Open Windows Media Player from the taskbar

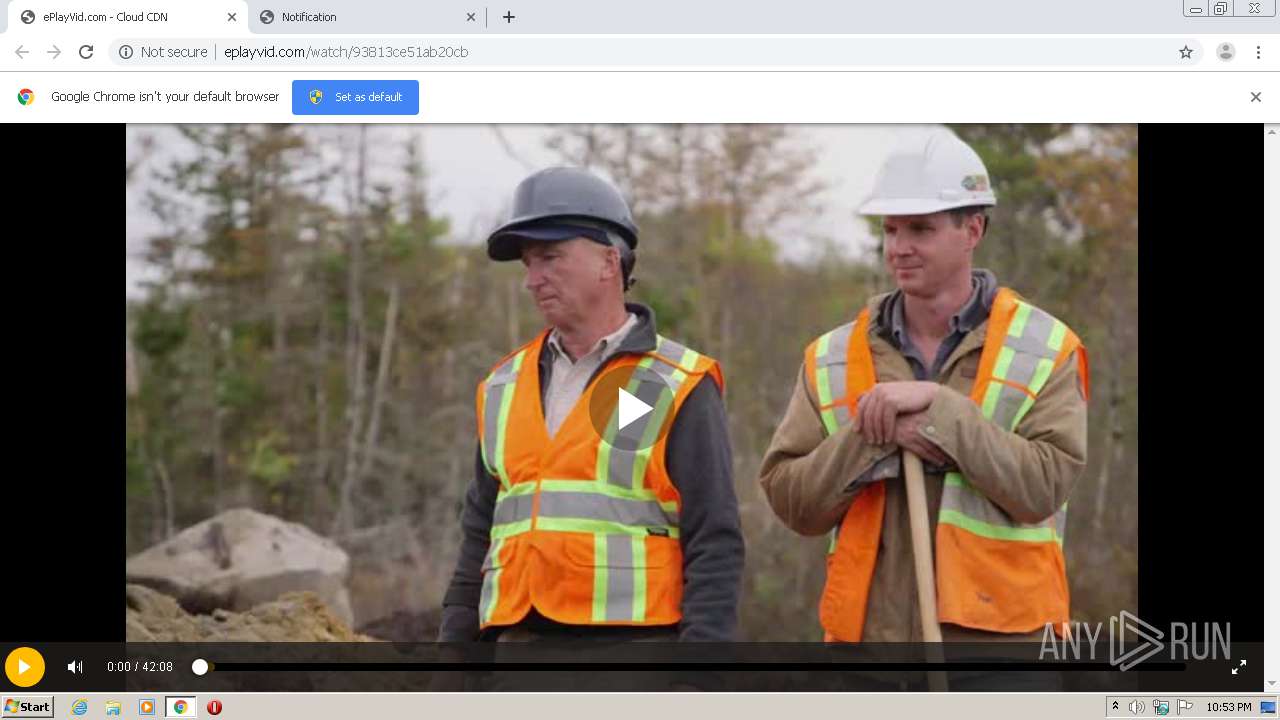[x=147, y=707]
